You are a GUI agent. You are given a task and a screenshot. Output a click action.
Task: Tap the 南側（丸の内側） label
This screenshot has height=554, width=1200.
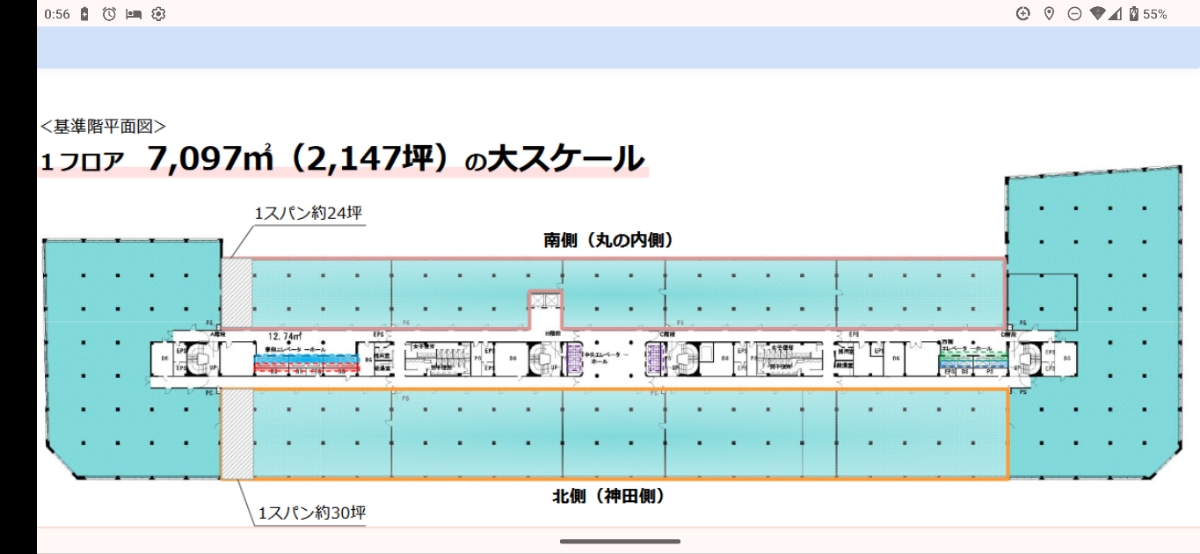point(608,240)
